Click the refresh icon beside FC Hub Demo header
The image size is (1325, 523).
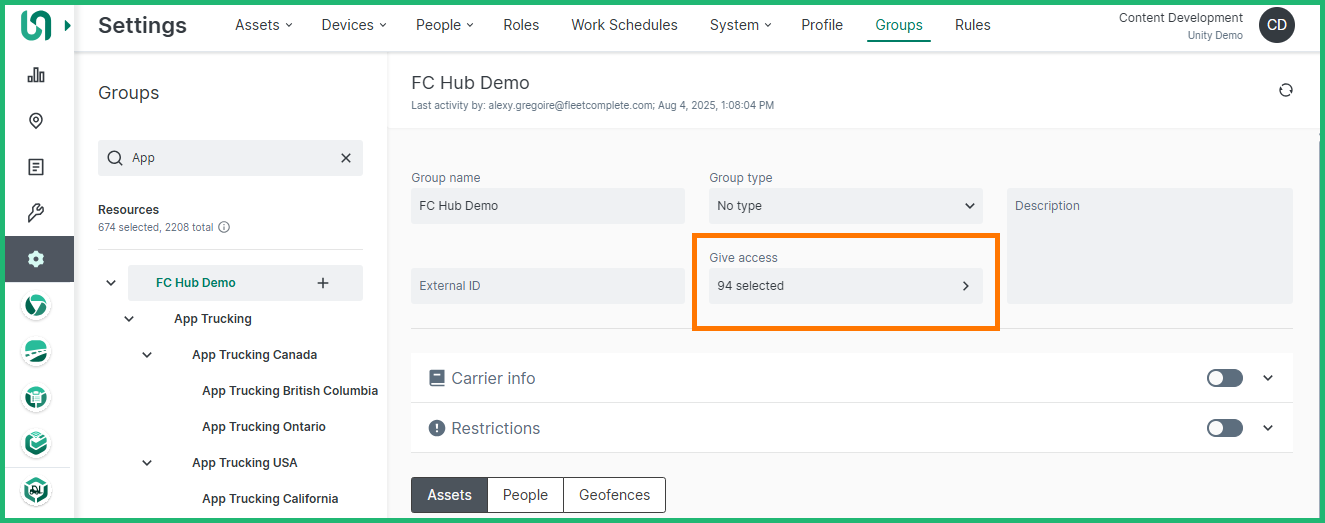(x=1285, y=90)
